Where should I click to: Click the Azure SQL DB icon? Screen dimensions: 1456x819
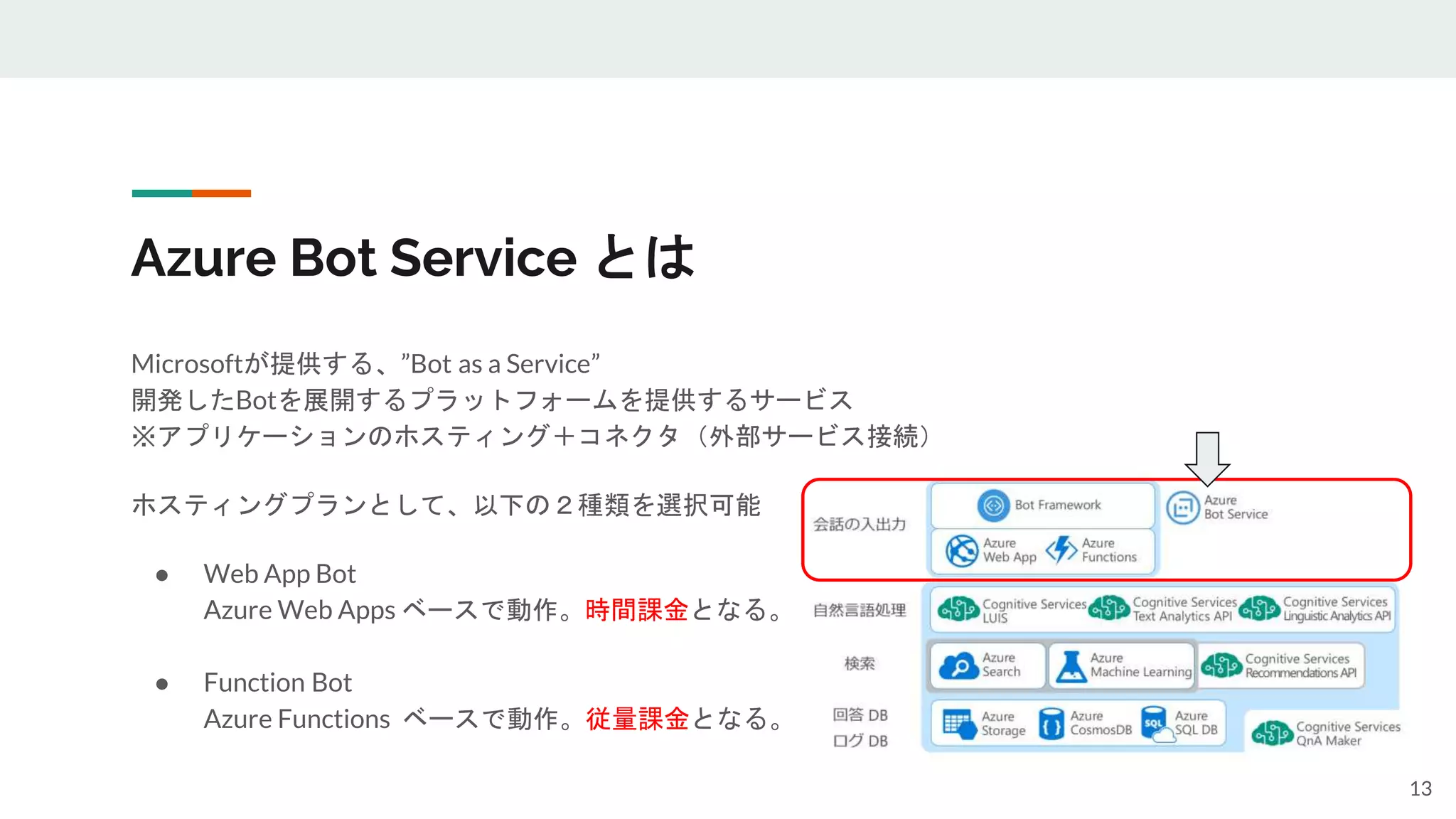click(x=1157, y=724)
